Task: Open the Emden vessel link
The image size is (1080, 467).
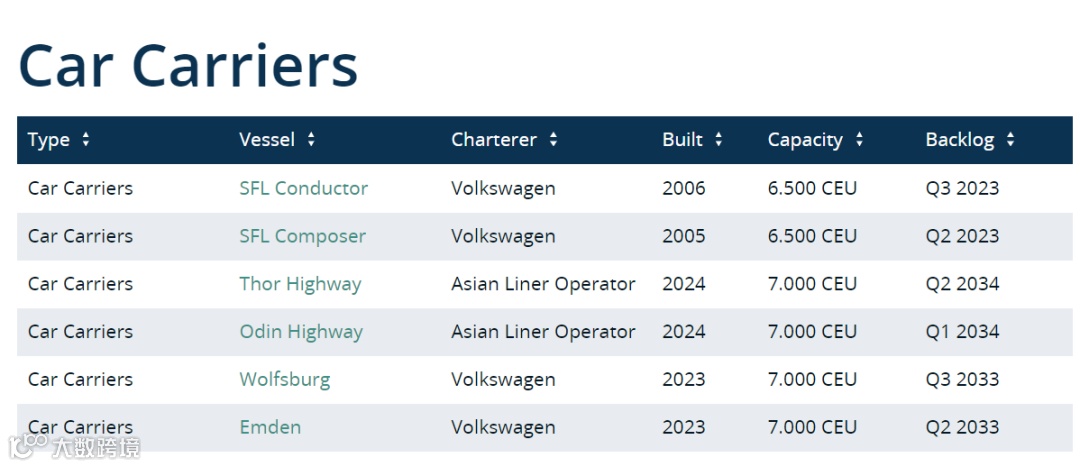Action: tap(270, 427)
